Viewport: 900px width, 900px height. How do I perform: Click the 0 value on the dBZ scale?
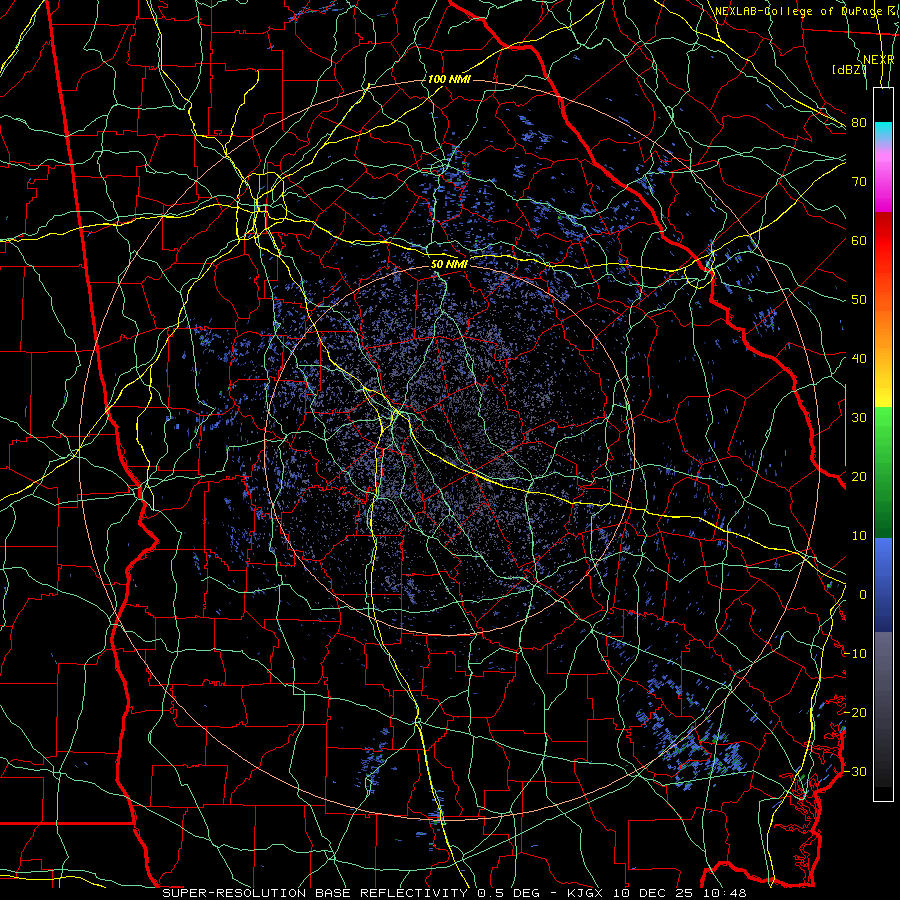click(x=863, y=595)
